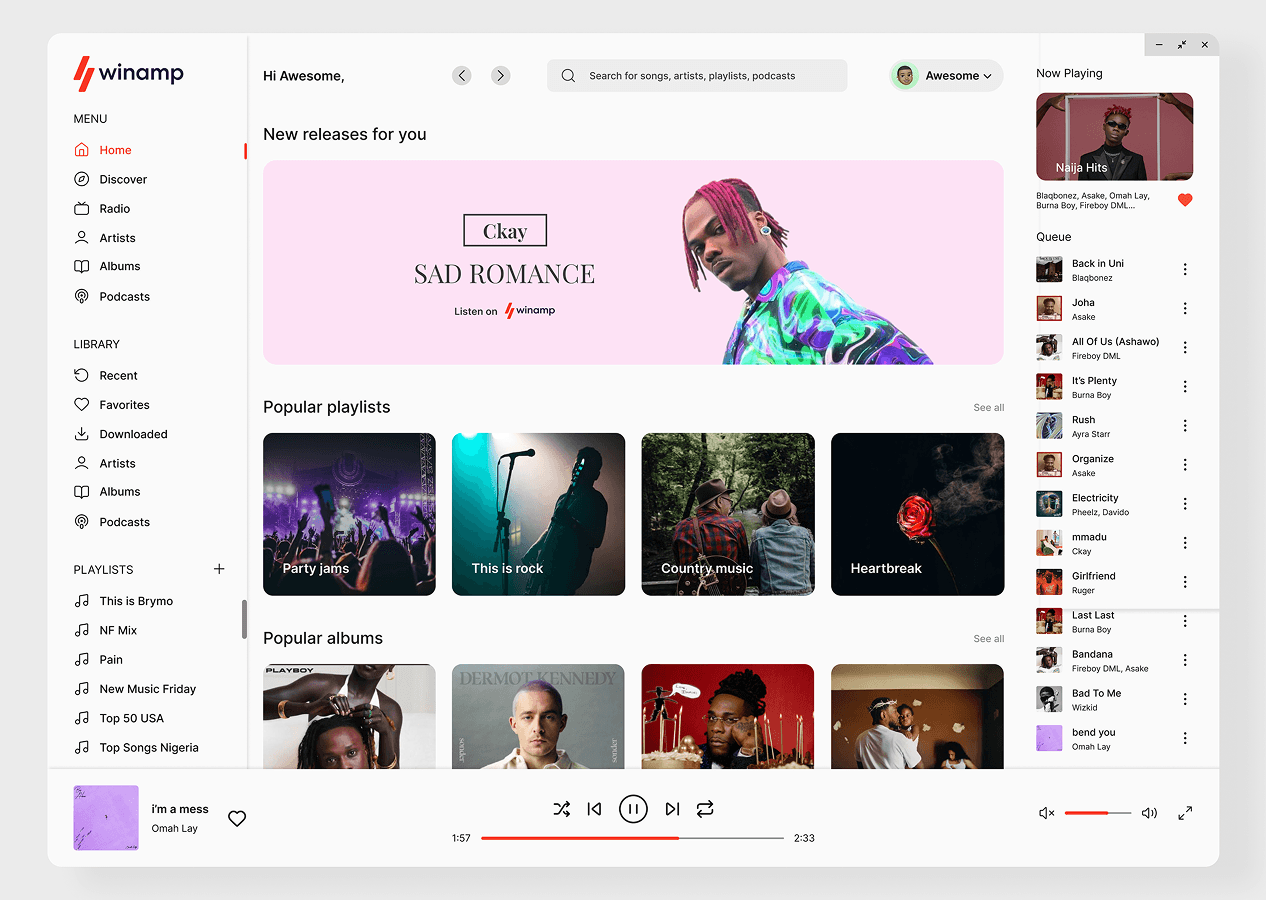Screen dimensions: 1266x900
Task: Open Recent in the Library
Action: [106, 375]
